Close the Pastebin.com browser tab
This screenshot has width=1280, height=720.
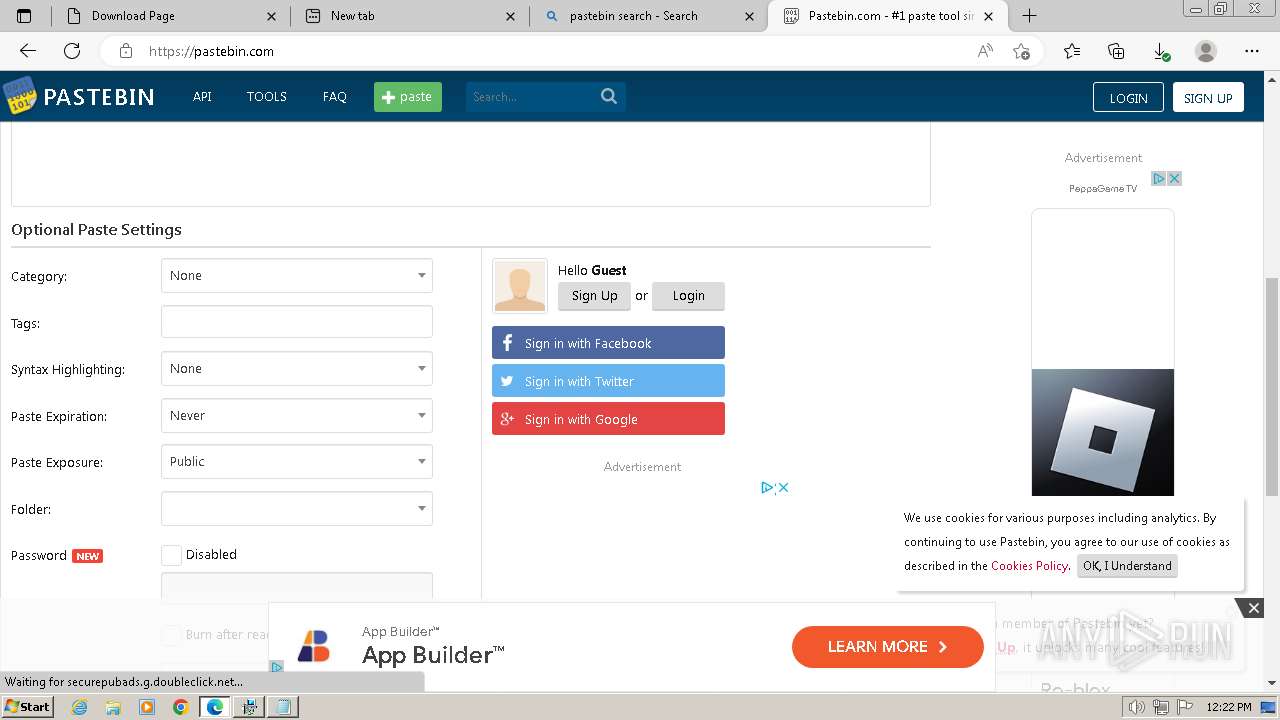coord(988,16)
